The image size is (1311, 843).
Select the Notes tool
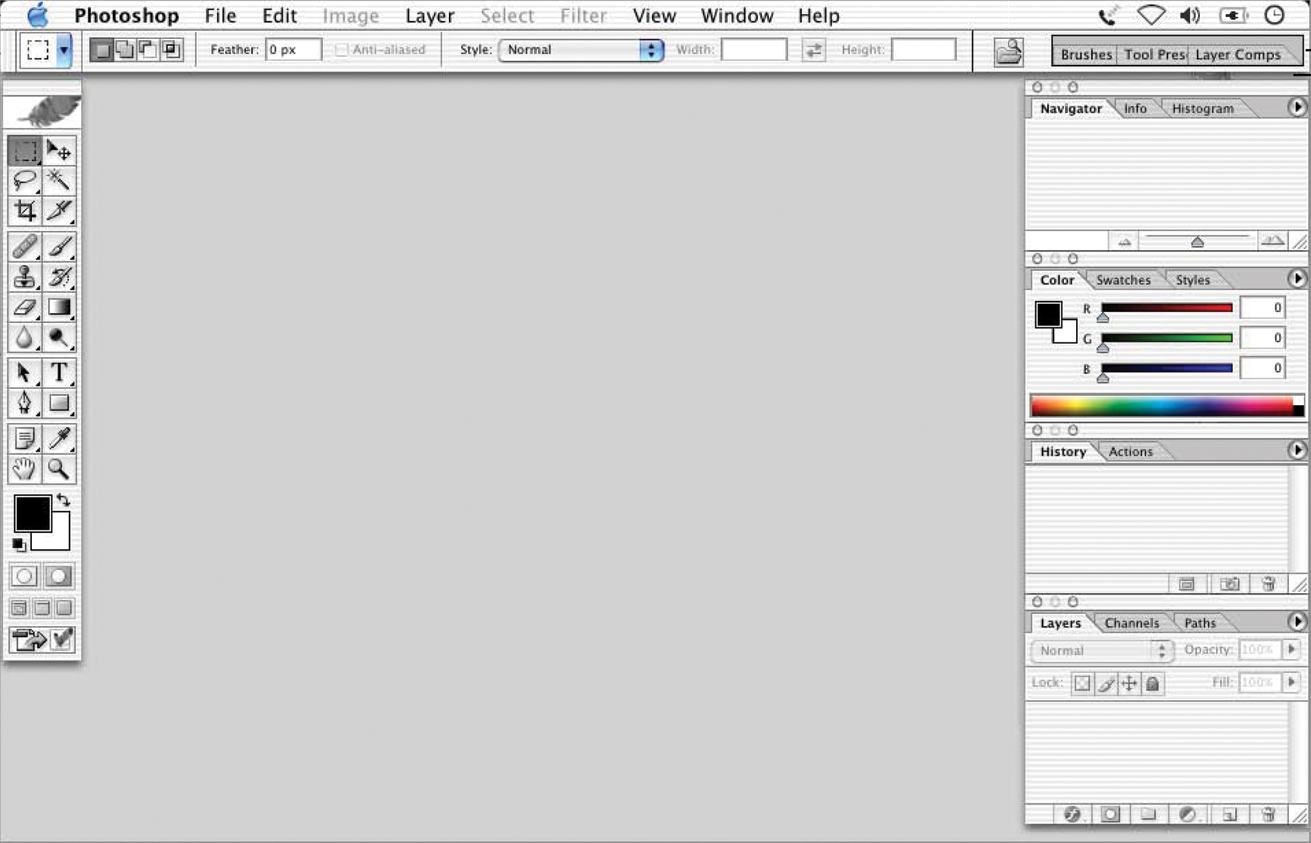click(x=25, y=439)
